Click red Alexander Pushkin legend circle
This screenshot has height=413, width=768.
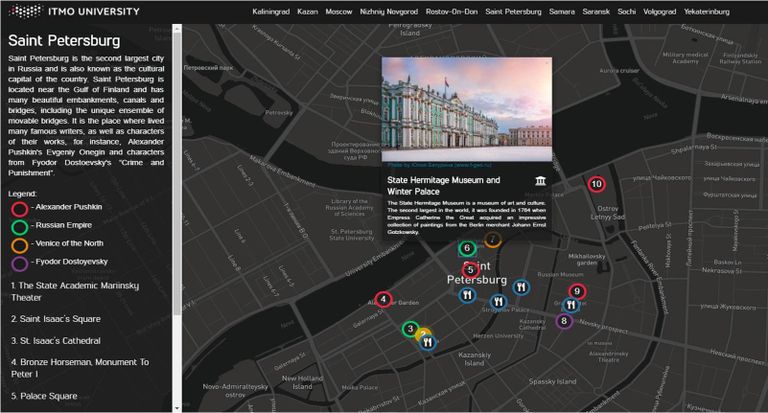click(20, 209)
